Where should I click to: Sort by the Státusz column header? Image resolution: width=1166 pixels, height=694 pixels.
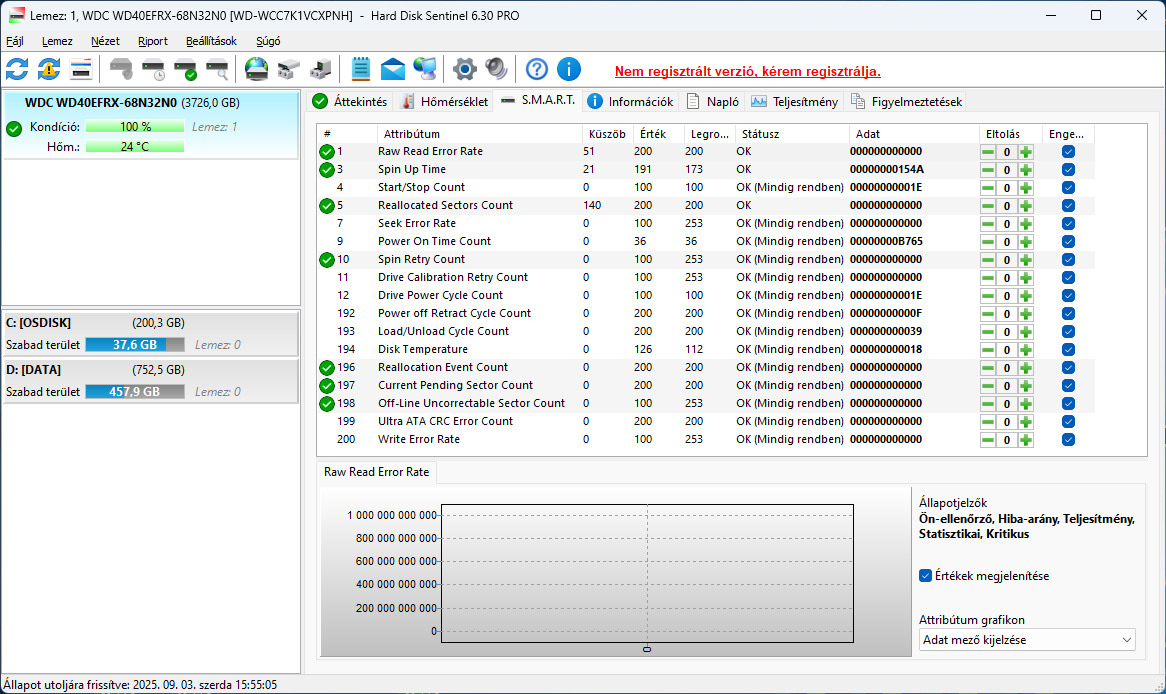(x=792, y=134)
